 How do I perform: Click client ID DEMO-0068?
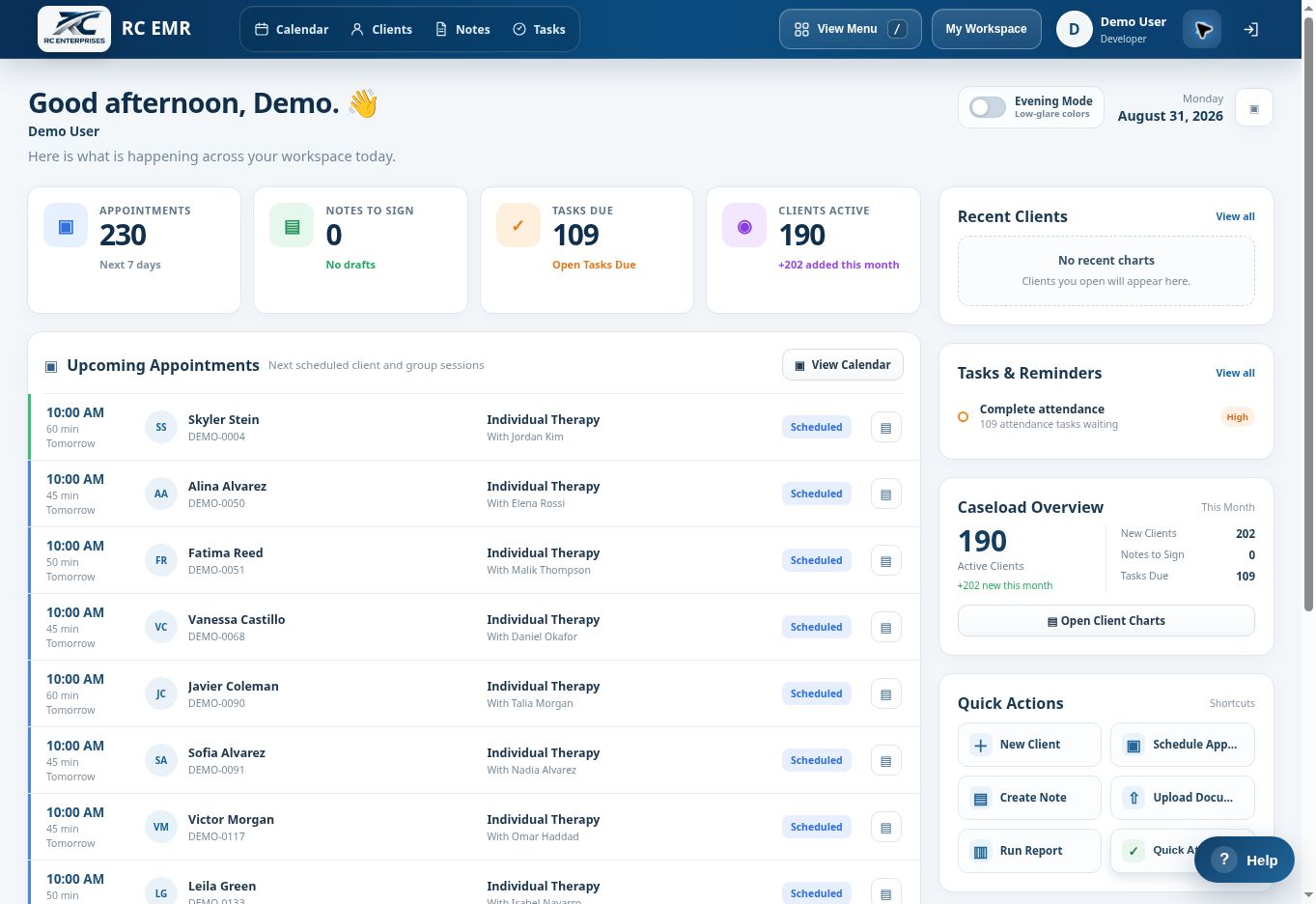tap(216, 636)
